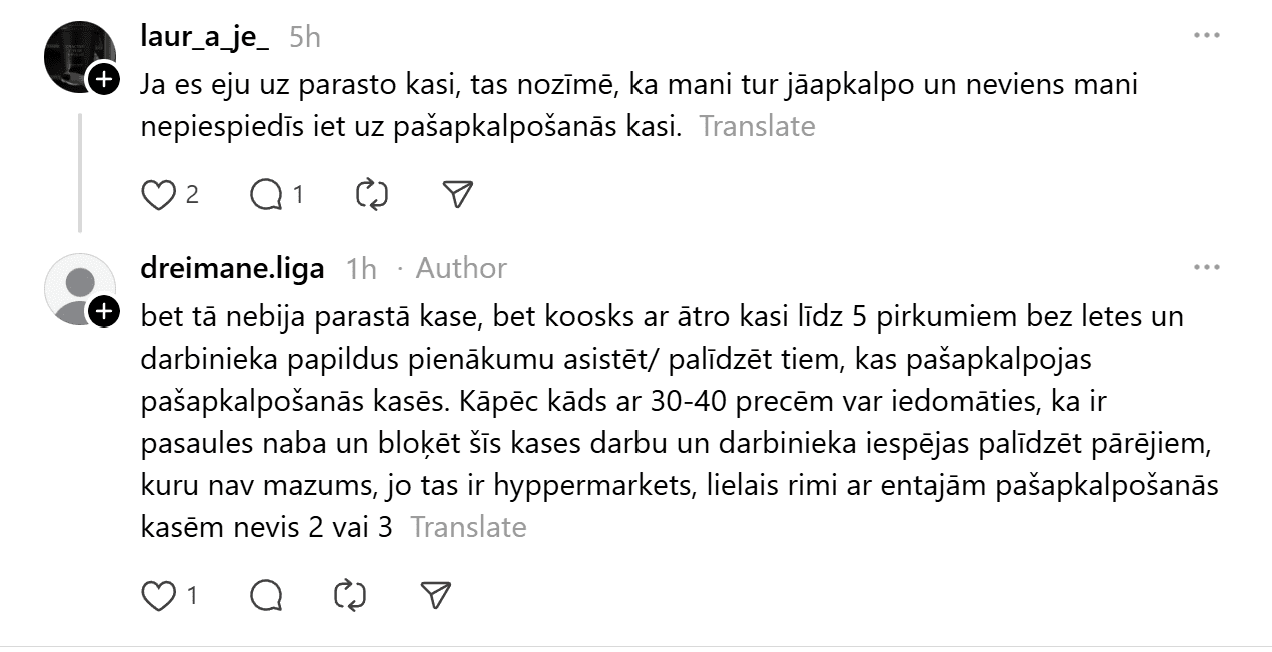1272x652 pixels.
Task: Open the laur_a_je_ username profile link
Action: [206, 36]
